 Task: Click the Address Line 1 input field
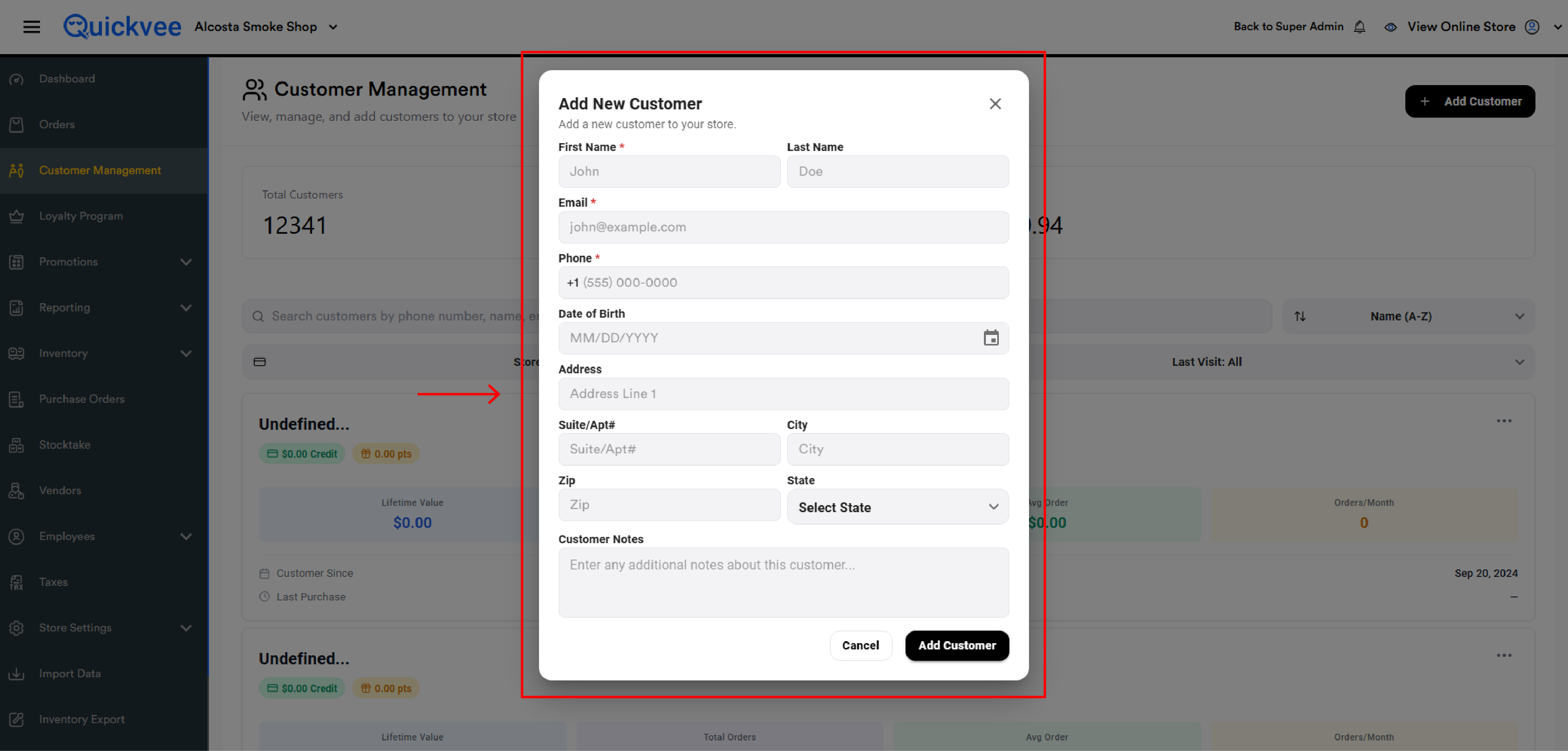[783, 393]
